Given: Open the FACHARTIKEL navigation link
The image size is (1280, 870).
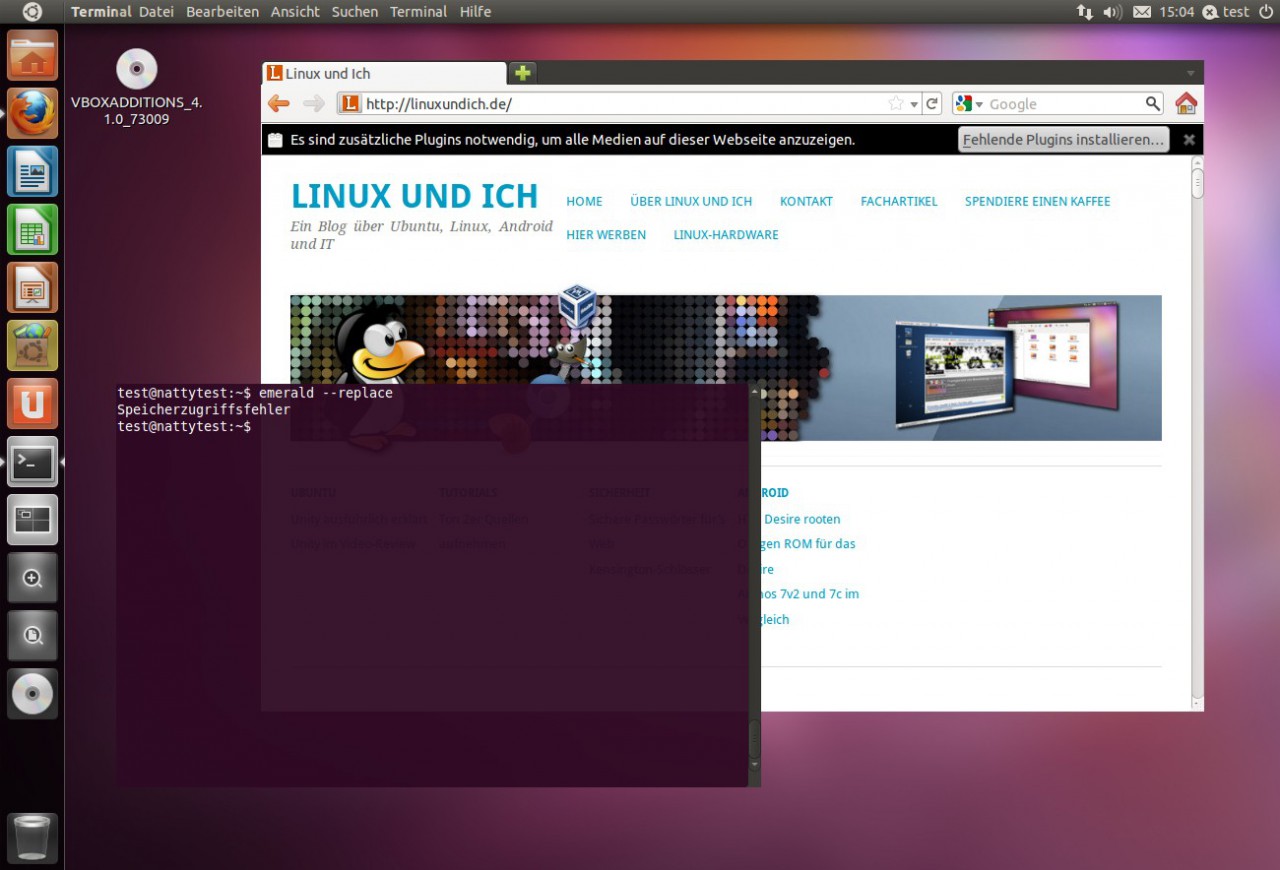Looking at the screenshot, I should [x=899, y=201].
